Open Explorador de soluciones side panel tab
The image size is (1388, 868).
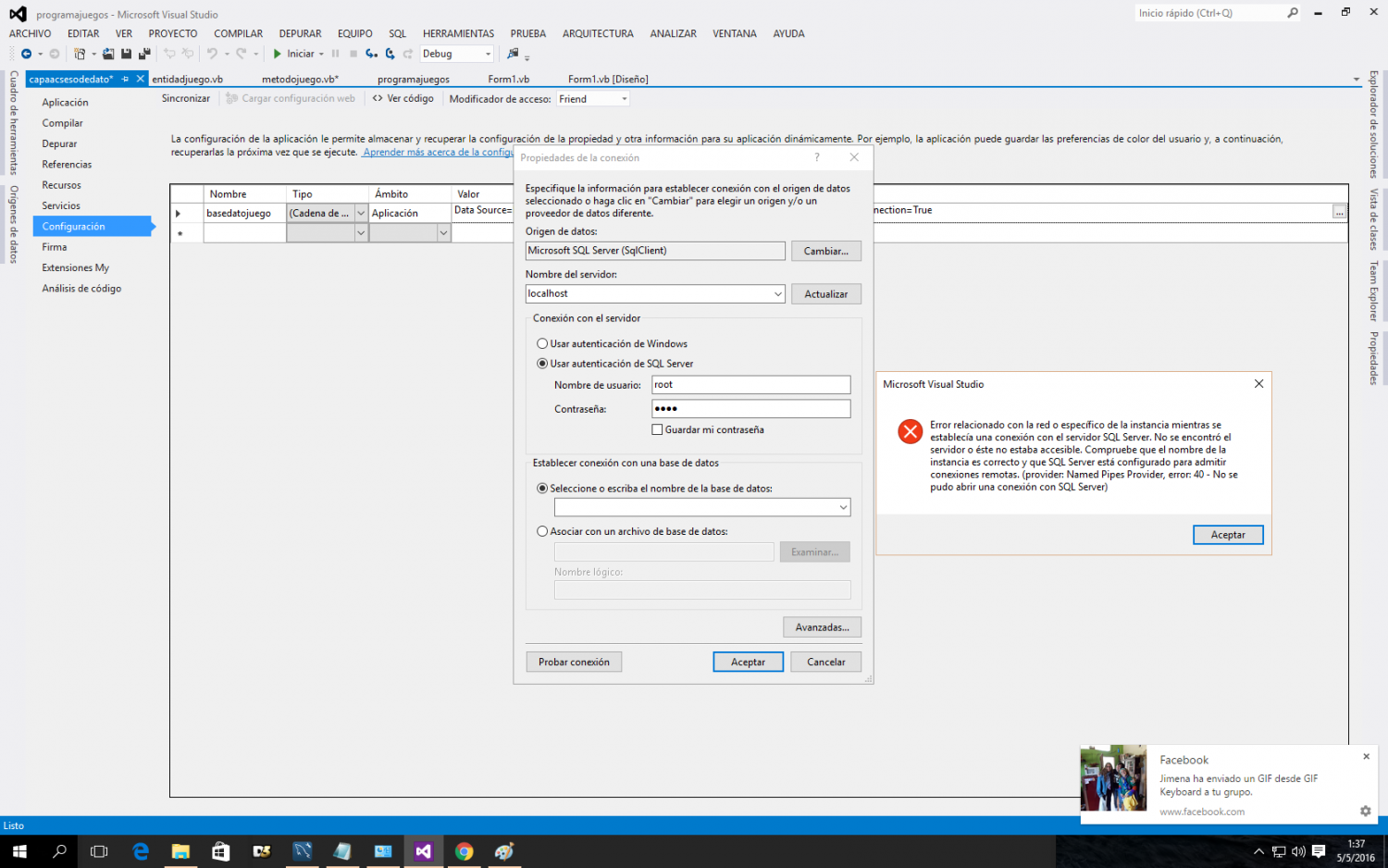1374,124
